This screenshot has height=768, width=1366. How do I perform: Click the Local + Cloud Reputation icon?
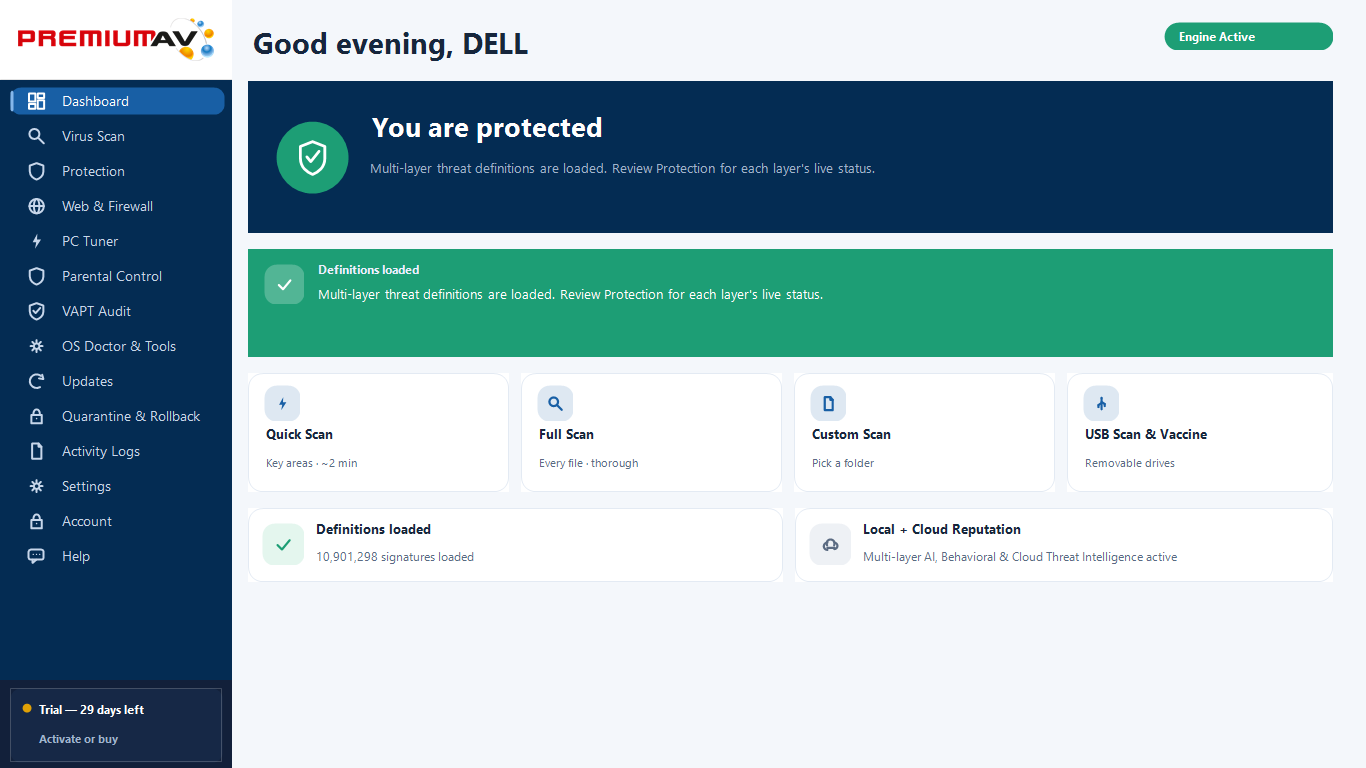click(x=830, y=545)
